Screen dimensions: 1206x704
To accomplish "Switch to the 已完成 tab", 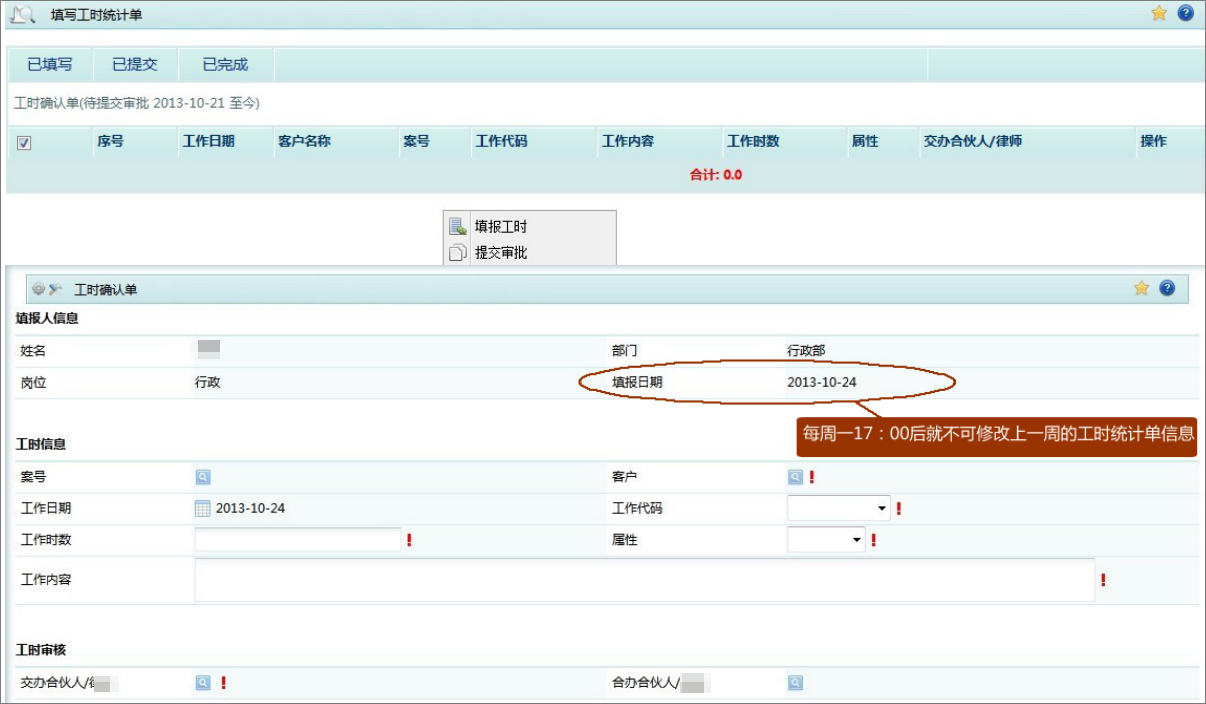I will [x=225, y=65].
